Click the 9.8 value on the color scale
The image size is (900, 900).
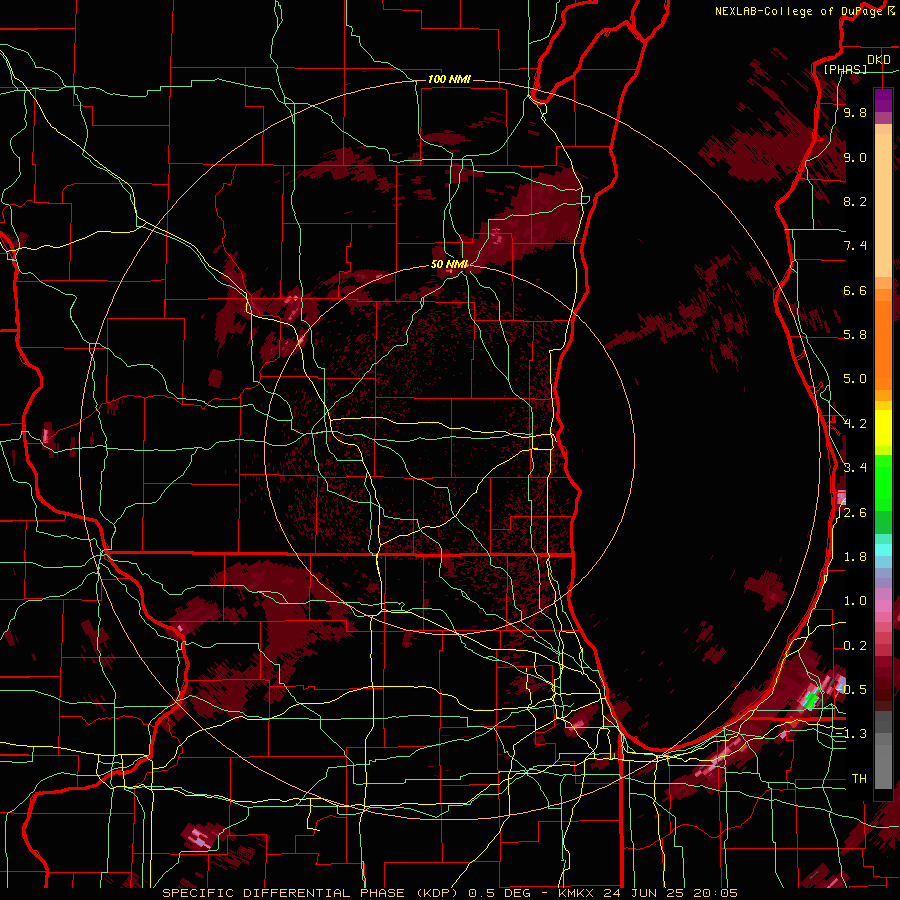pyautogui.click(x=855, y=113)
